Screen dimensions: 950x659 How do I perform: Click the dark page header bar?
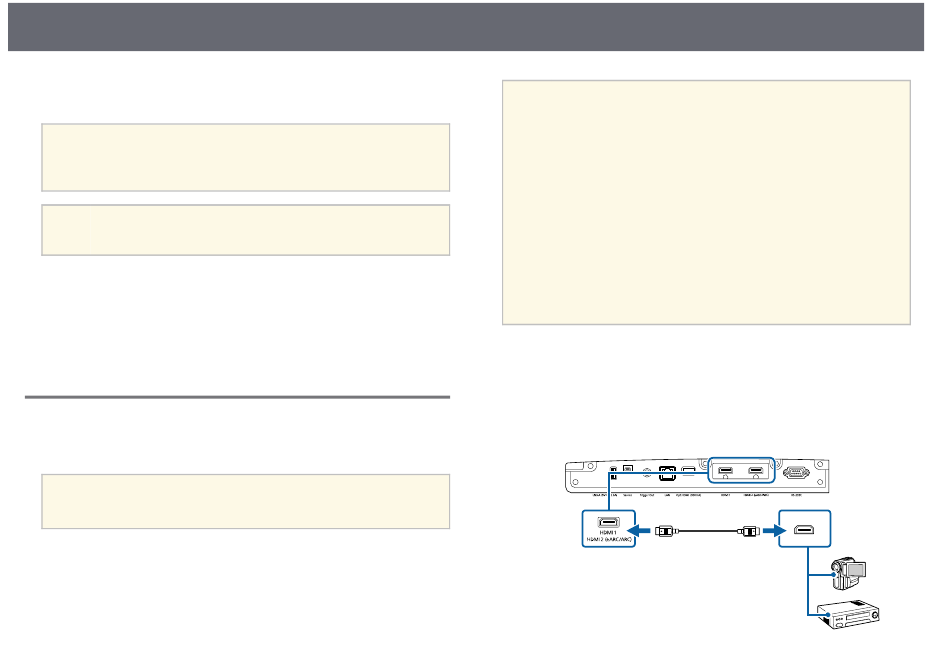pyautogui.click(x=475, y=27)
